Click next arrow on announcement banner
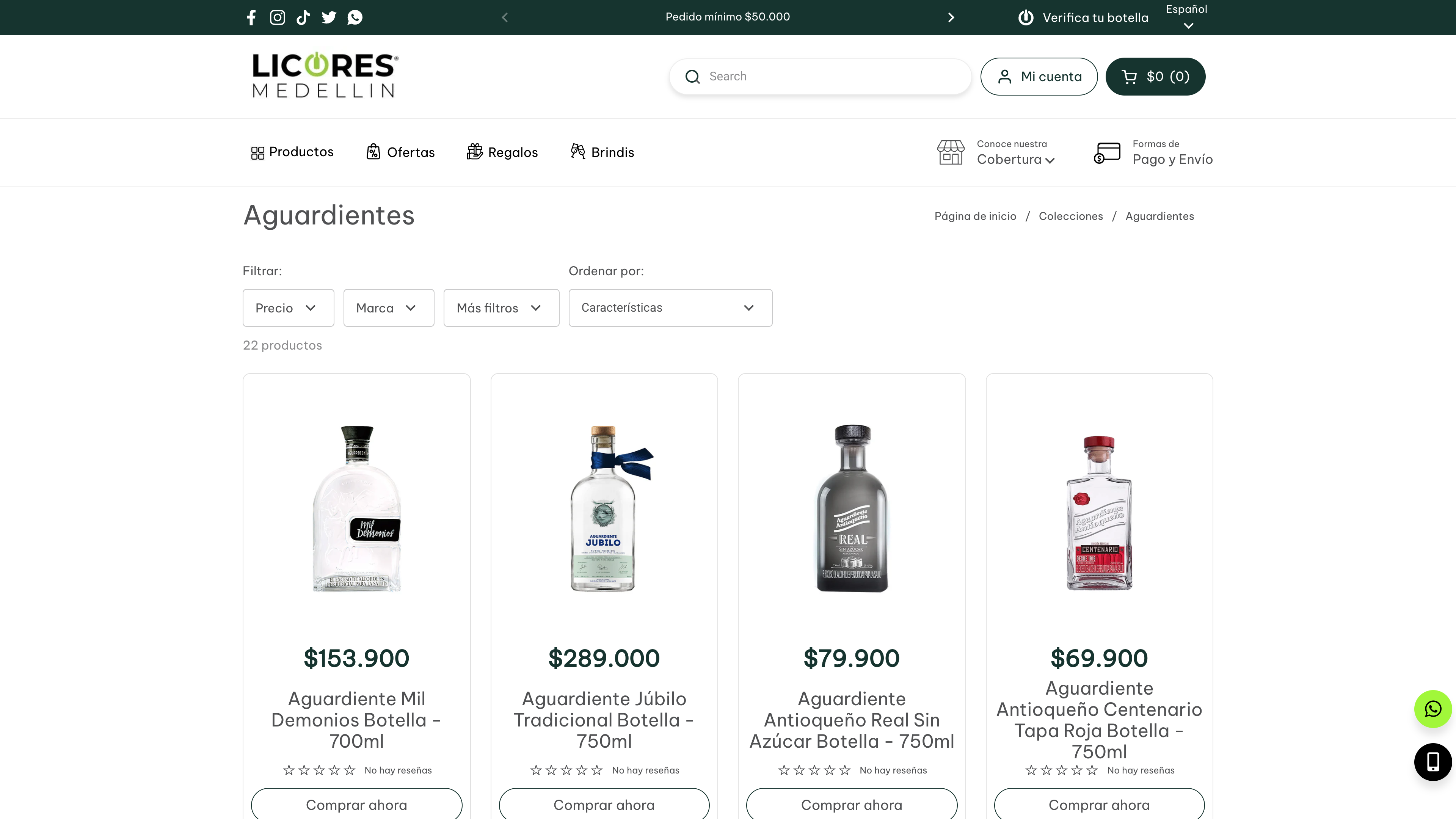 coord(951,17)
